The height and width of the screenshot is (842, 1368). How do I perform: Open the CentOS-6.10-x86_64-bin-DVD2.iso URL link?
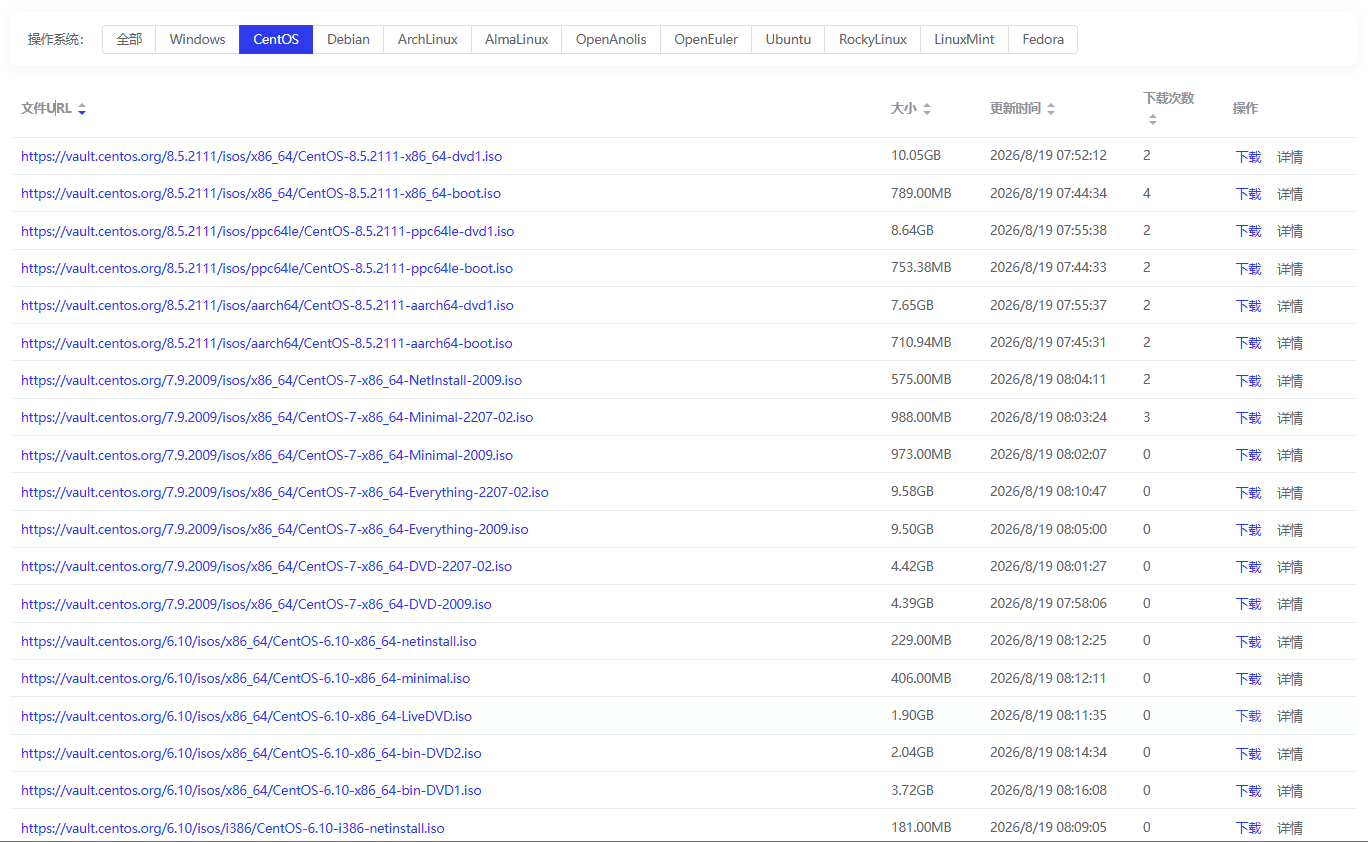[251, 753]
